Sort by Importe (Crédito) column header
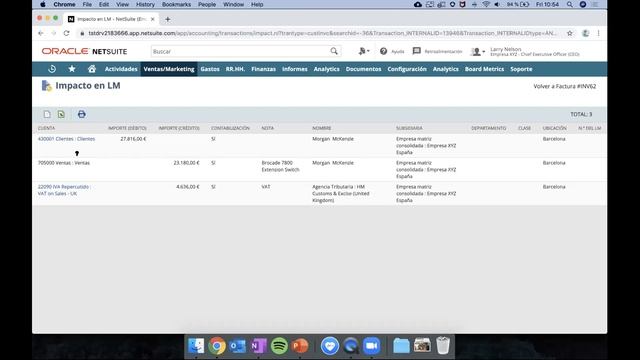The height and width of the screenshot is (360, 640). click(x=179, y=128)
